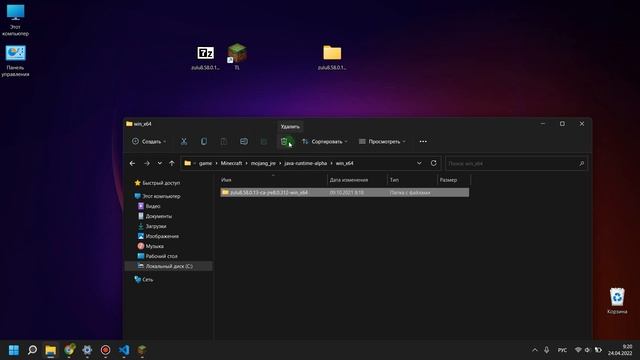Open the Просмотреть (View) dropdown
Screen dimensions: 640x360
382,142
